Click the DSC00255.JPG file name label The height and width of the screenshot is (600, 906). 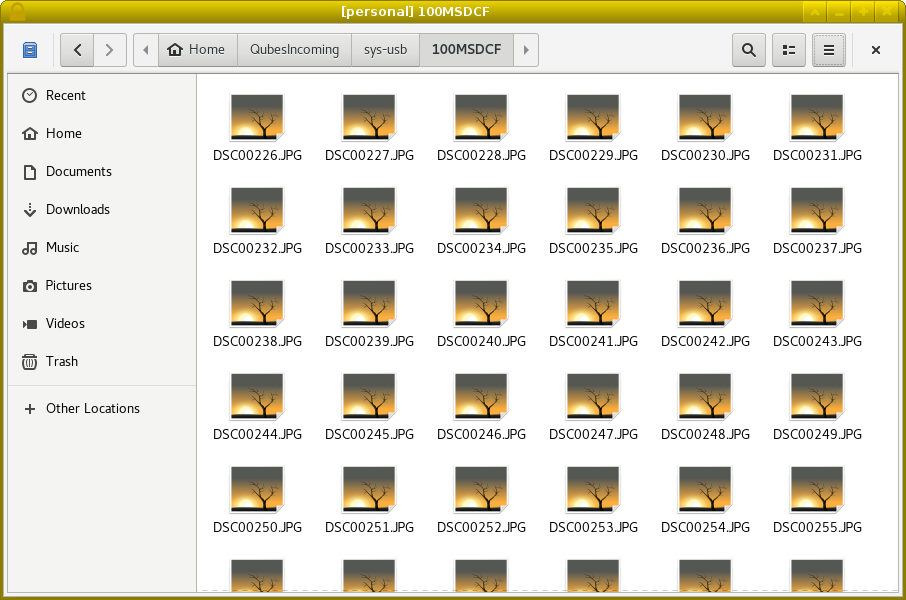(x=817, y=527)
